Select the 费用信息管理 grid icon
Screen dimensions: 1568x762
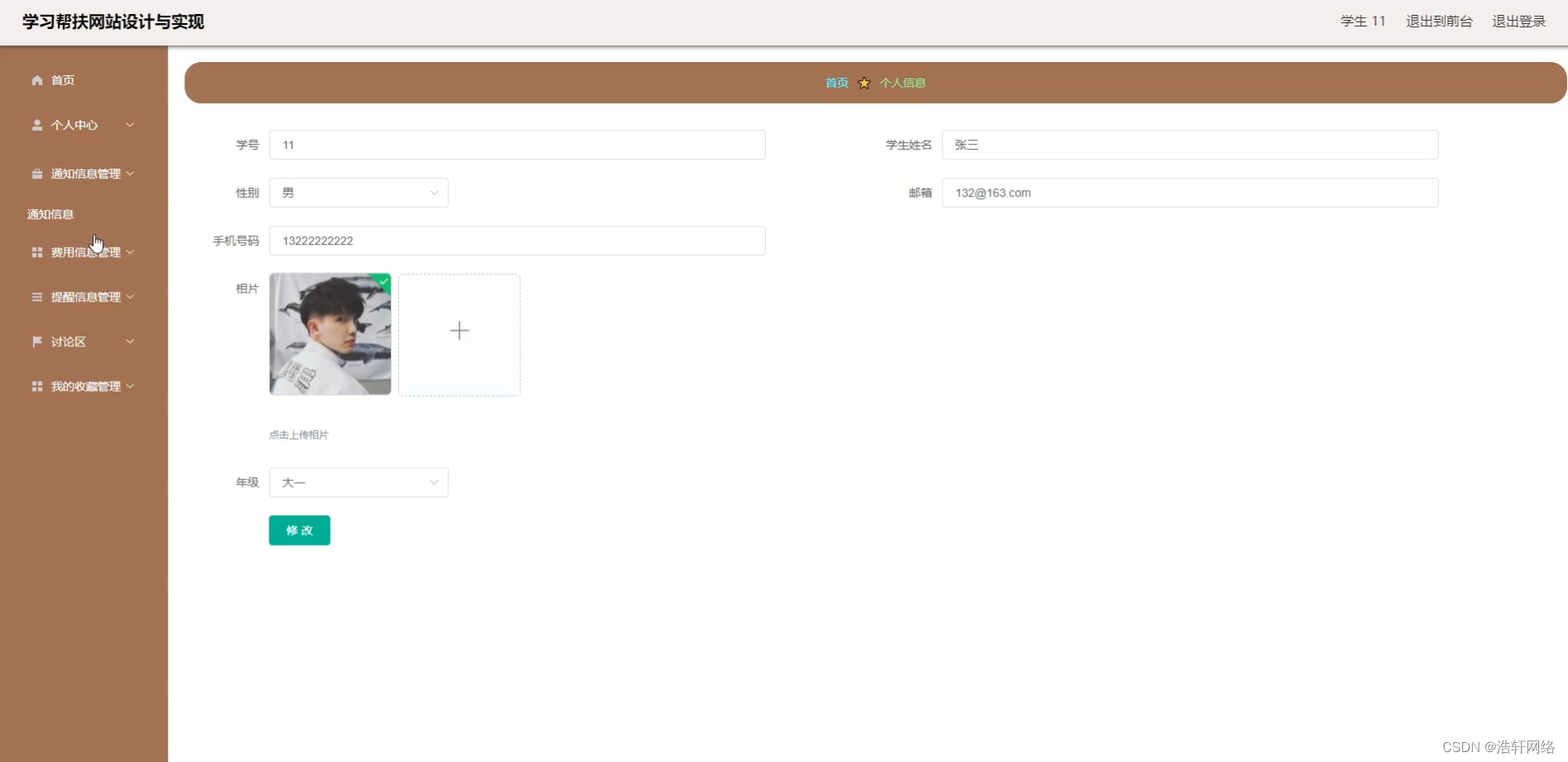[x=36, y=252]
